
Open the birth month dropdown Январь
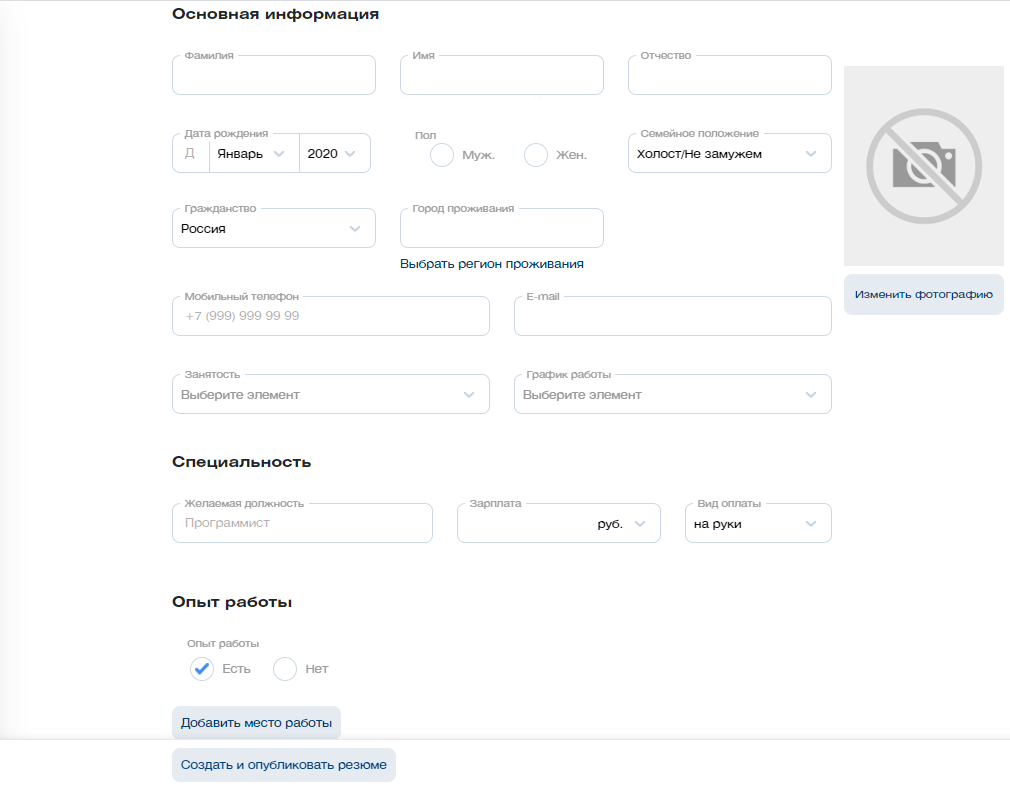(253, 154)
